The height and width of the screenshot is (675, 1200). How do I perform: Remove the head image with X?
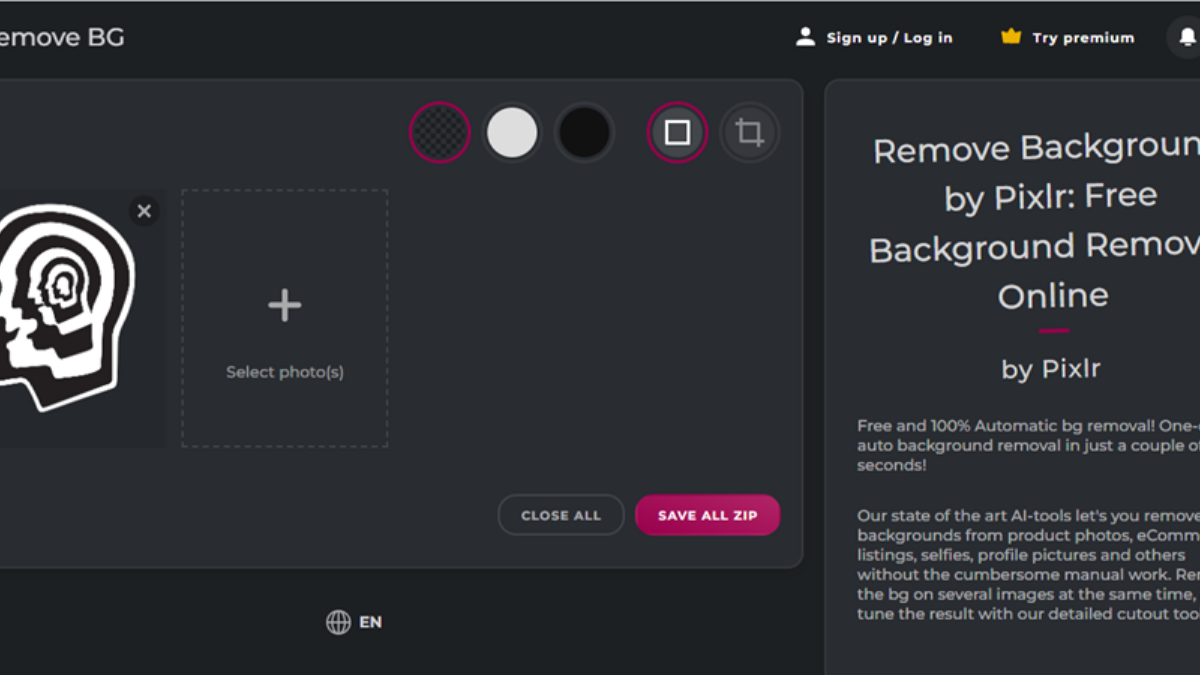pos(144,211)
